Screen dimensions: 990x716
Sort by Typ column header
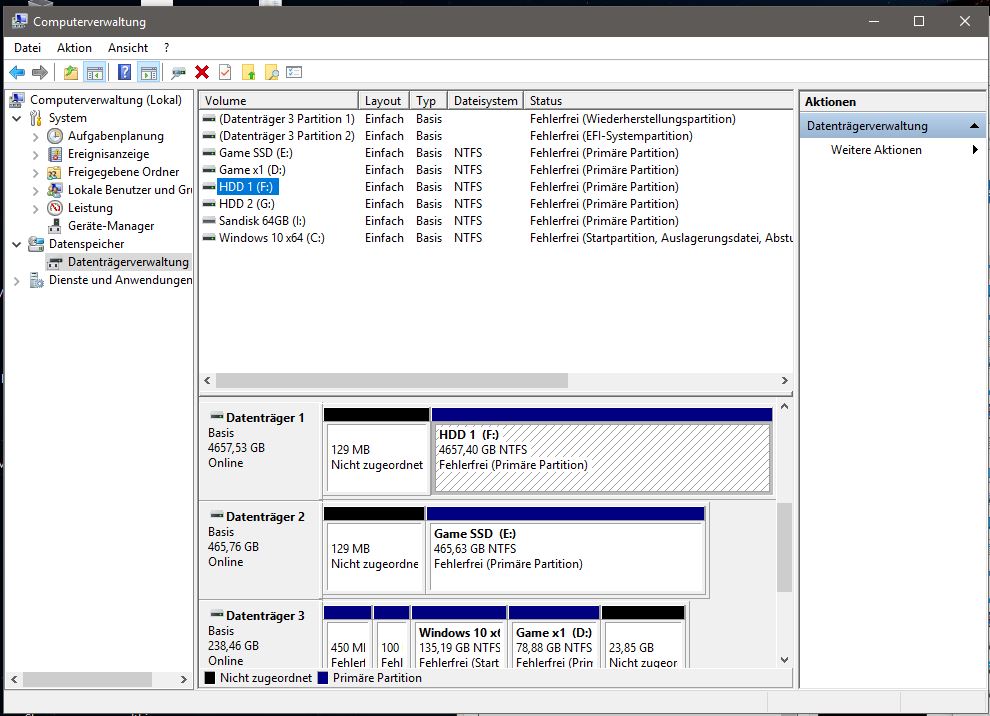428,100
